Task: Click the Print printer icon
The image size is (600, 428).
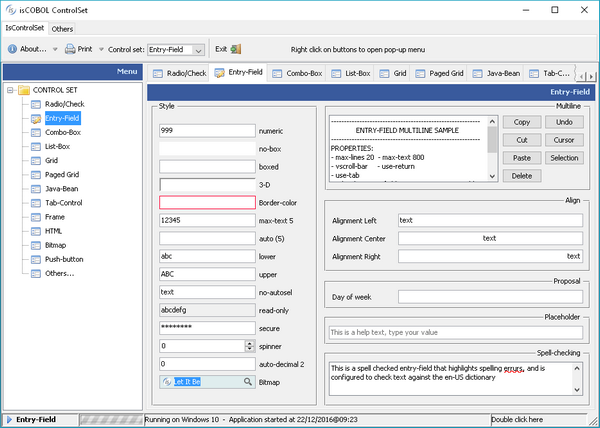Action: [70, 49]
